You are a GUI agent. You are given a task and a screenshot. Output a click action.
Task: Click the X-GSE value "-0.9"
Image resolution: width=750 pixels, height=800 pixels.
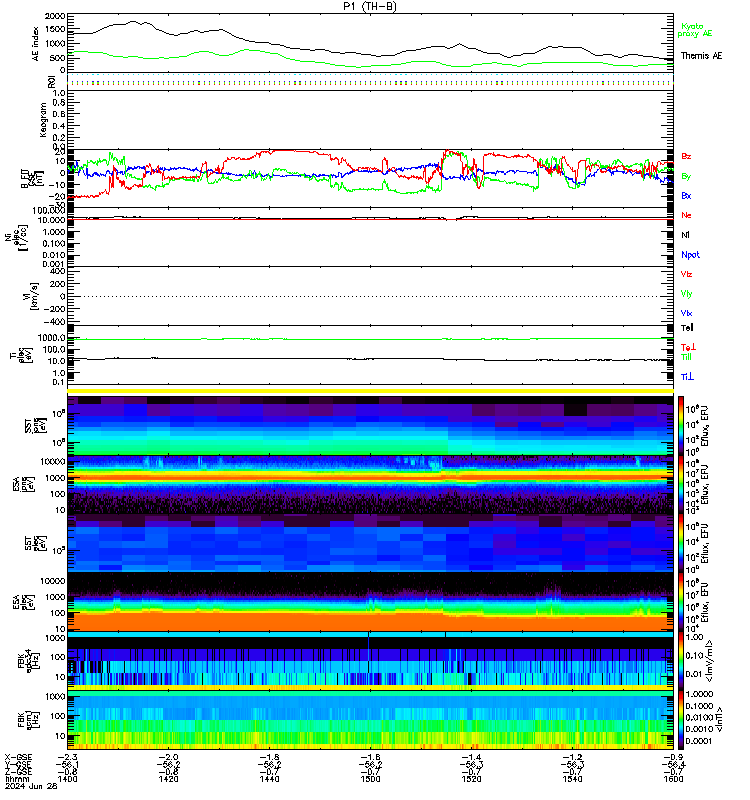coord(673,757)
